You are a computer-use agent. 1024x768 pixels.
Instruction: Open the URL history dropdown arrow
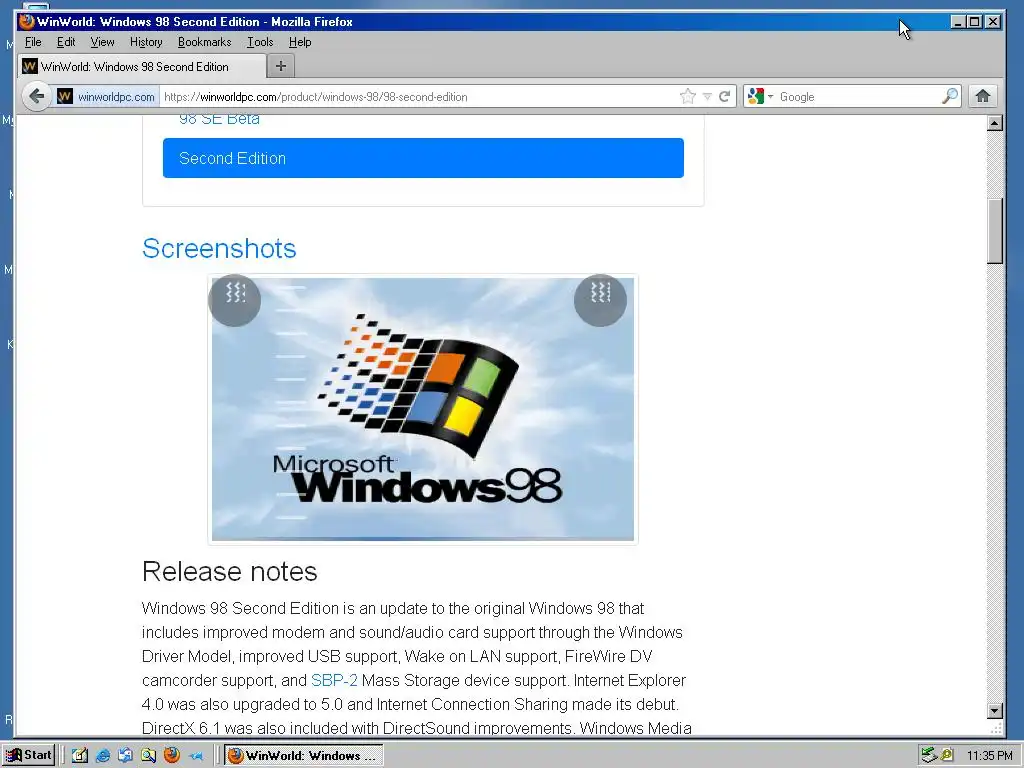(x=707, y=97)
